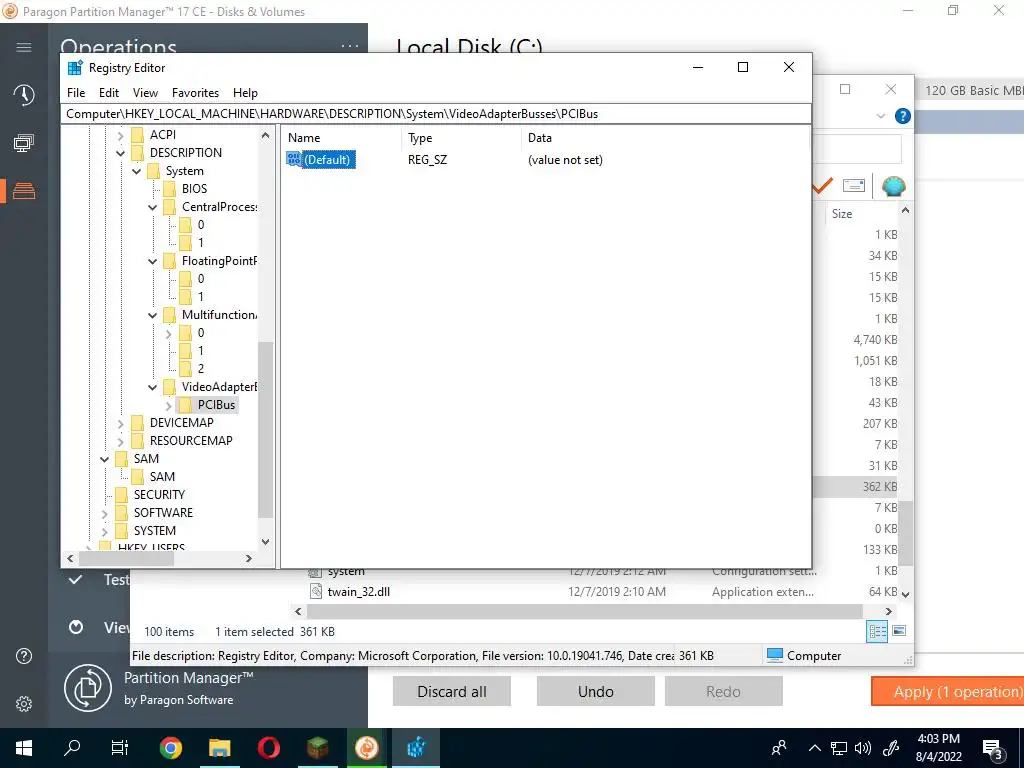Open the history clock icon in Paragon sidebar

(x=24, y=95)
